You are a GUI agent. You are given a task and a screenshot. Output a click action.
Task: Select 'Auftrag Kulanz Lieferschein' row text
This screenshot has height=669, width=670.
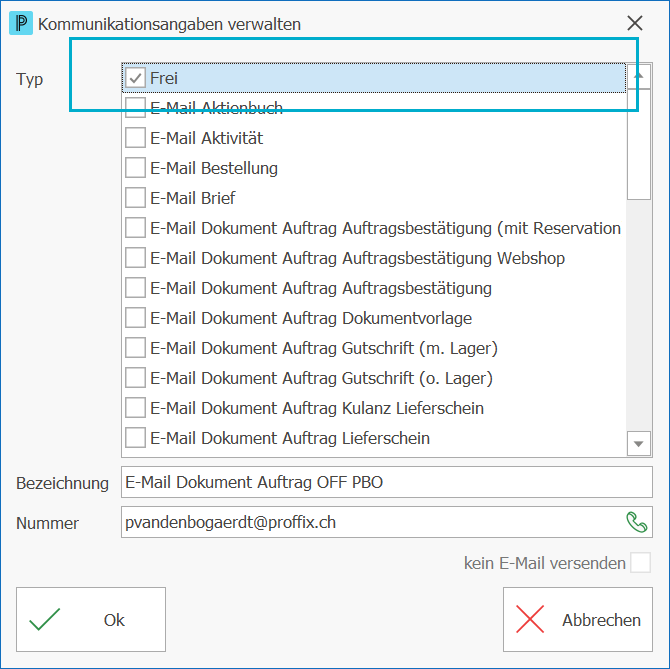click(383, 408)
